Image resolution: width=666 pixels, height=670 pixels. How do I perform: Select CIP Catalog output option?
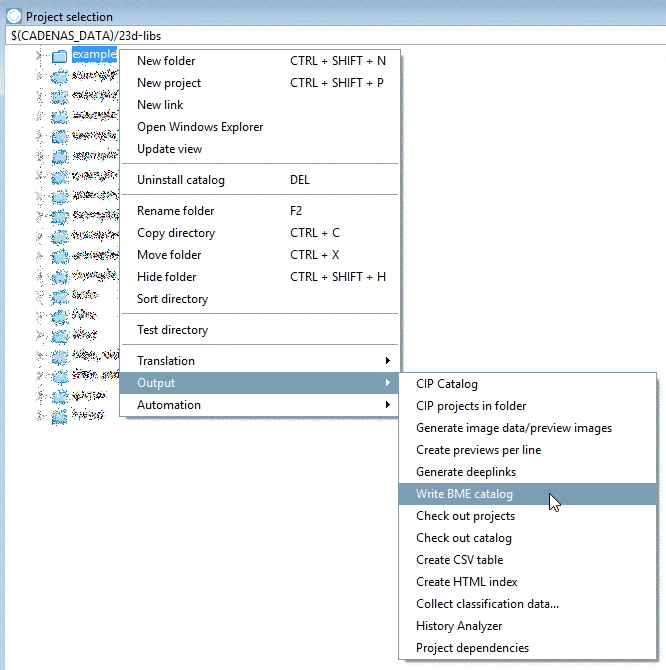[528, 384]
